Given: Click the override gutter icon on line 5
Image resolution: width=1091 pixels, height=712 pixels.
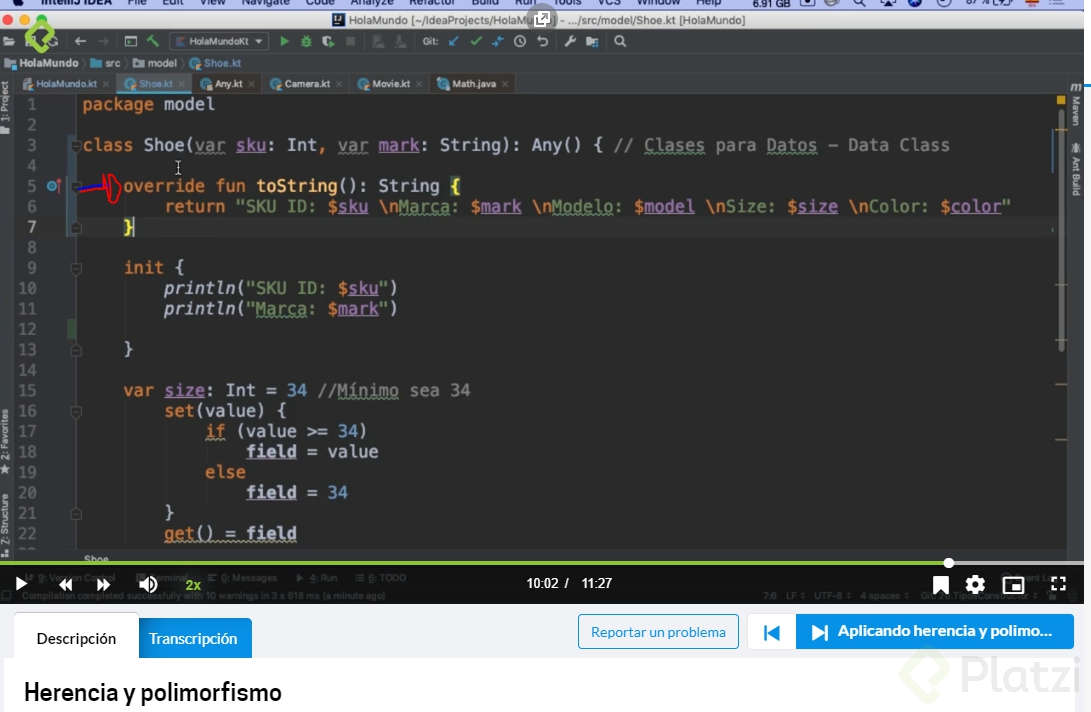Looking at the screenshot, I should (54, 186).
